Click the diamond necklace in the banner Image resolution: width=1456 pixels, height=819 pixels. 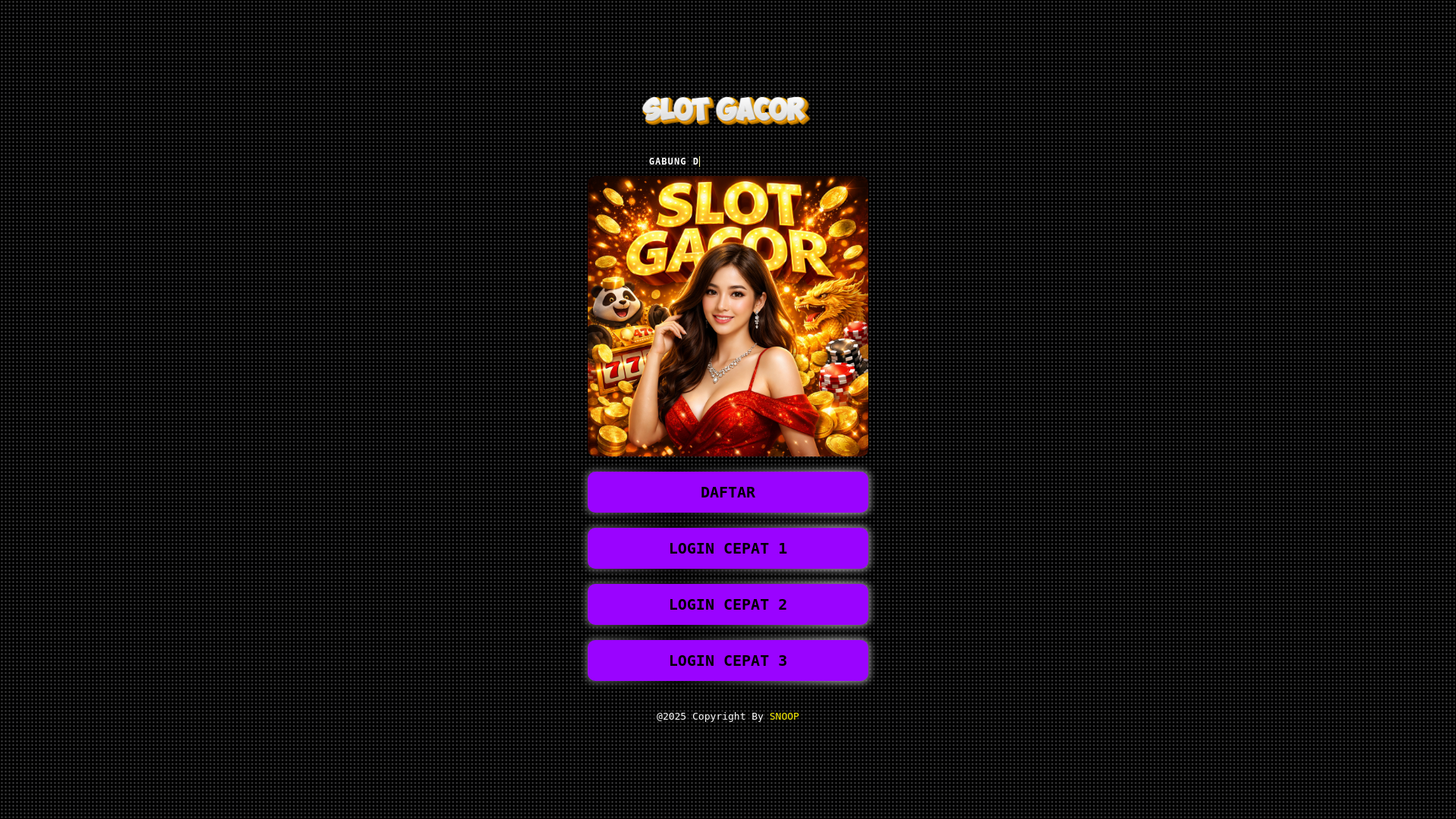730,366
